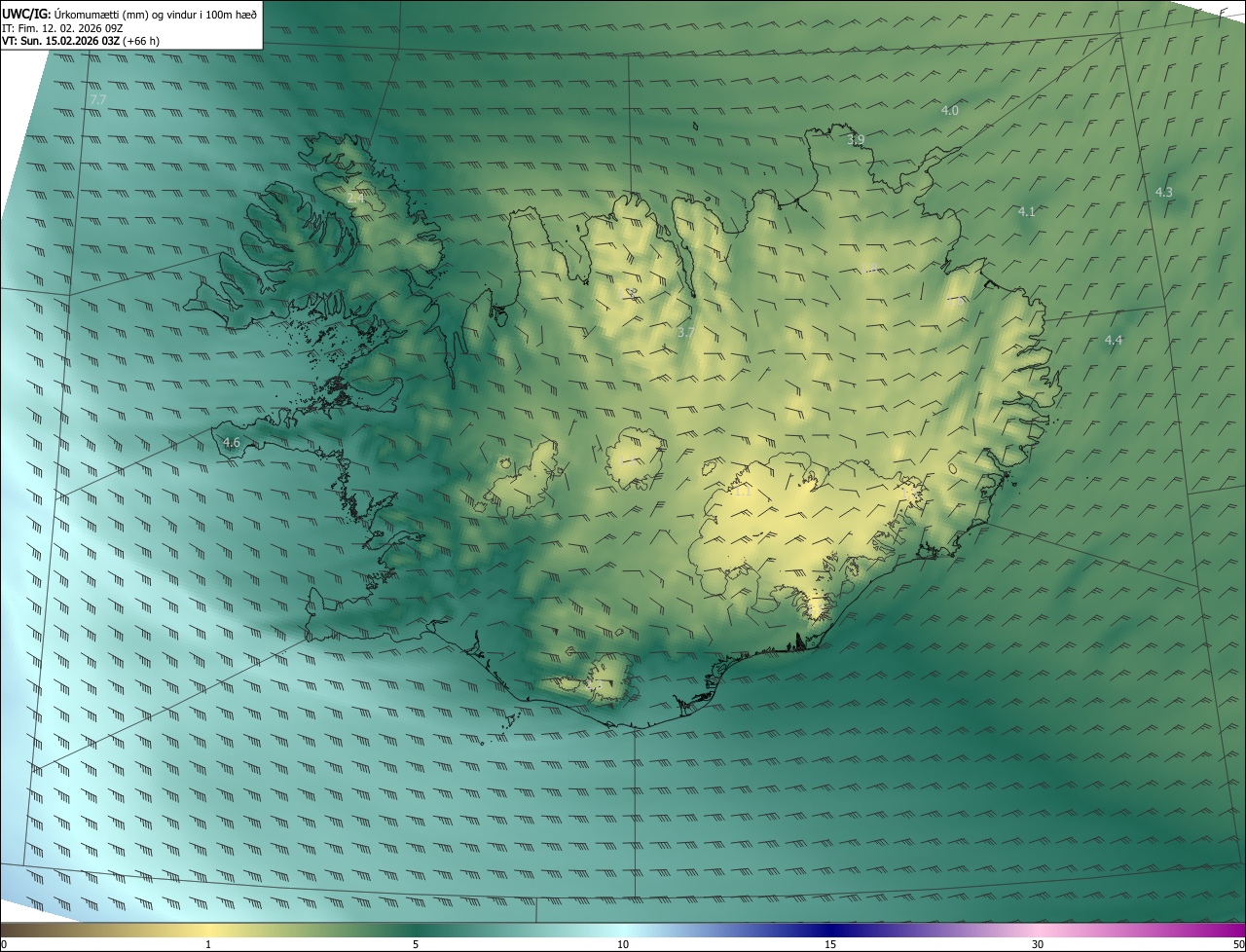Click the 4.4 value off the east coast
This screenshot has height=952, width=1246.
1114,340
